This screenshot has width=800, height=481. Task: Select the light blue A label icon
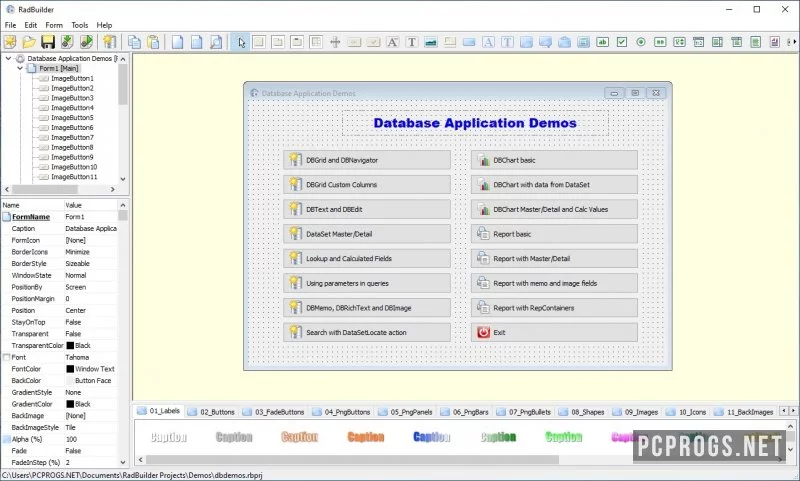(x=488, y=42)
